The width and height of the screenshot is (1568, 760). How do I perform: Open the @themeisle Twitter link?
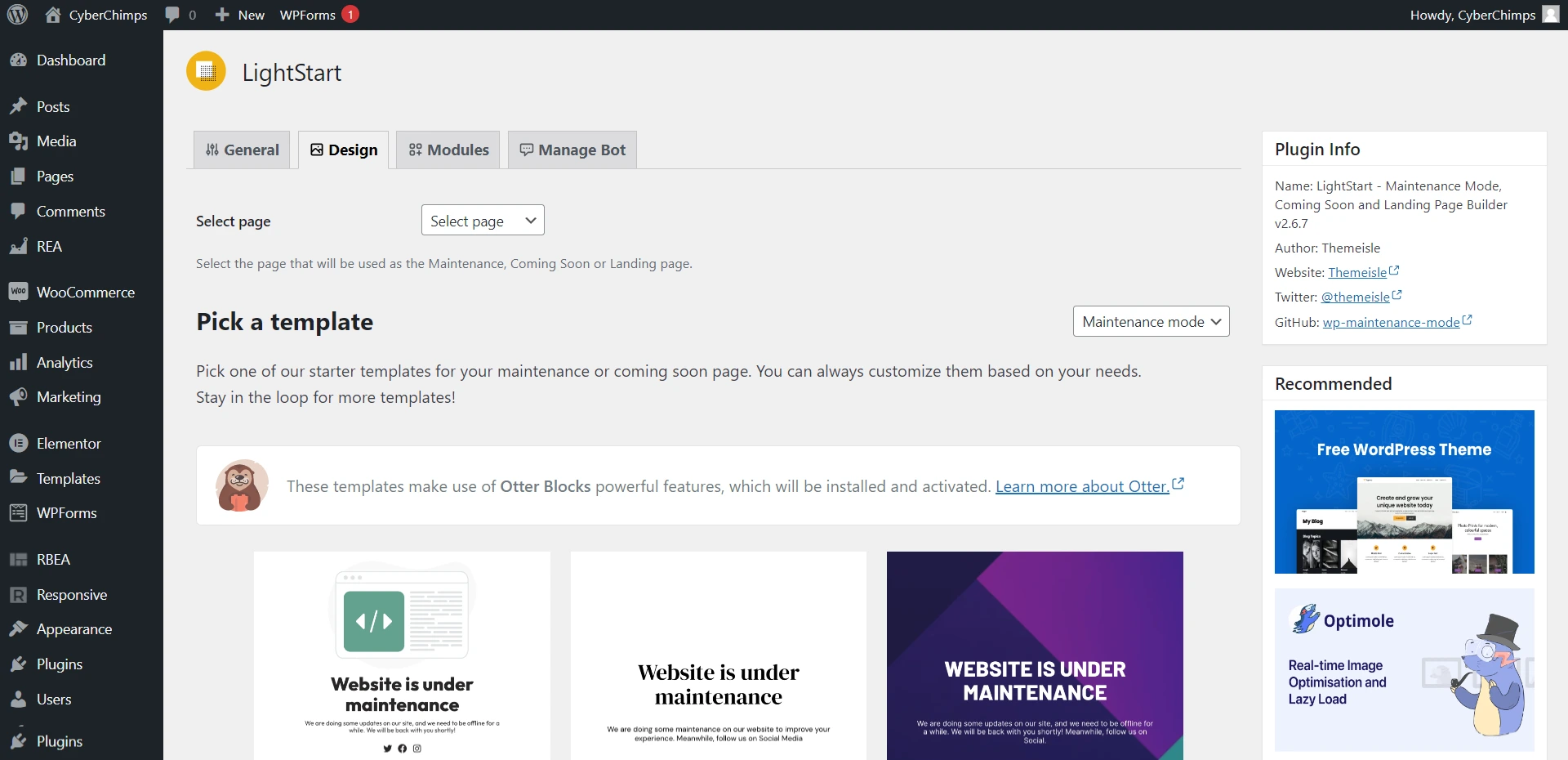tap(1356, 297)
